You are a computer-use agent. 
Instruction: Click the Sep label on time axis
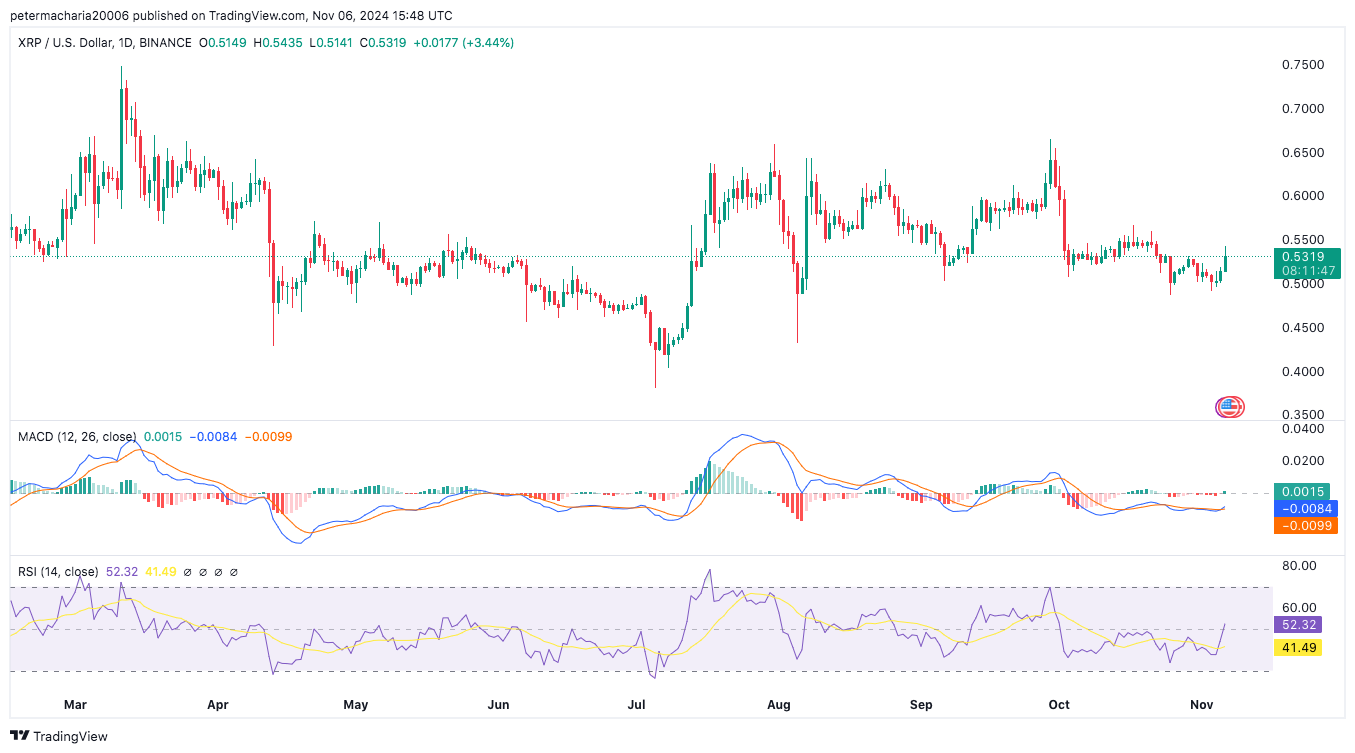pyautogui.click(x=921, y=705)
